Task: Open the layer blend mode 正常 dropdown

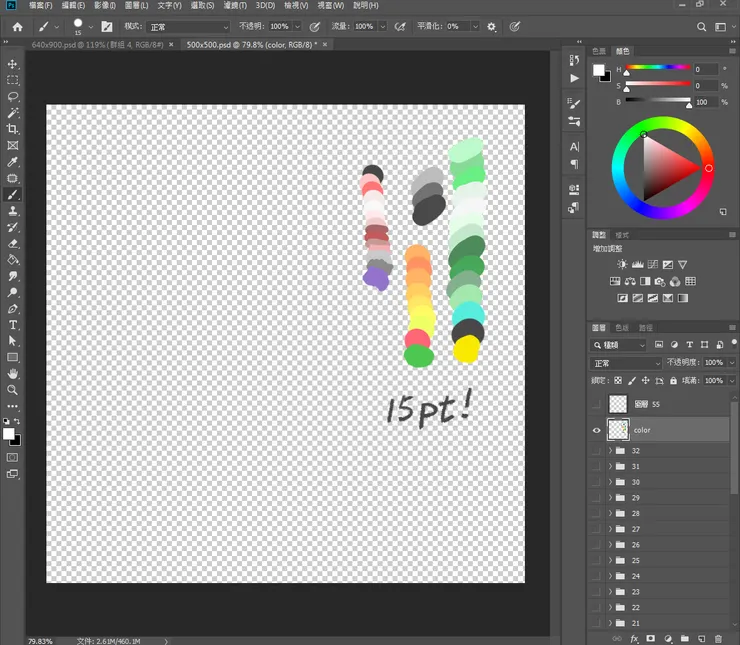Action: [x=624, y=363]
